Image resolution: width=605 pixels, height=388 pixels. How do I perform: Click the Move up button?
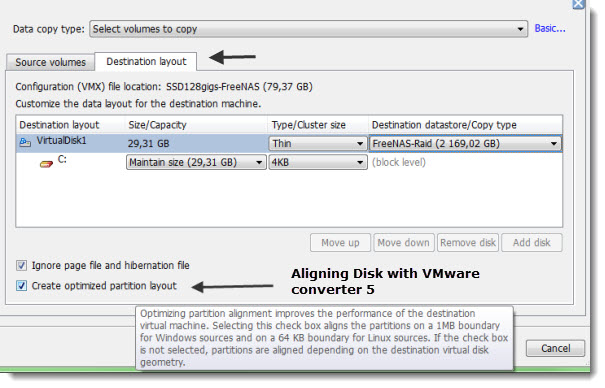tap(340, 243)
